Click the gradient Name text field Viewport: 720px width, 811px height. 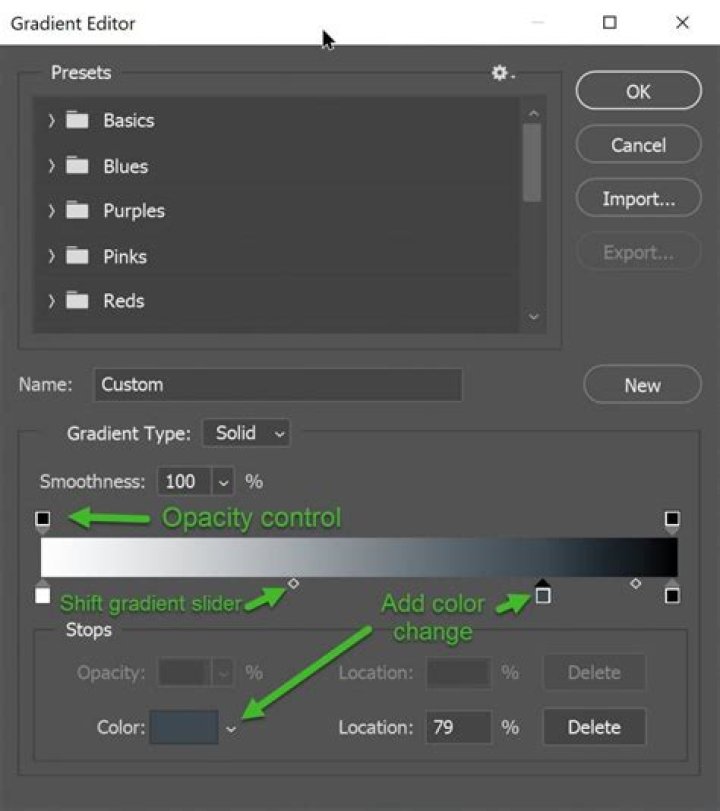(x=278, y=384)
